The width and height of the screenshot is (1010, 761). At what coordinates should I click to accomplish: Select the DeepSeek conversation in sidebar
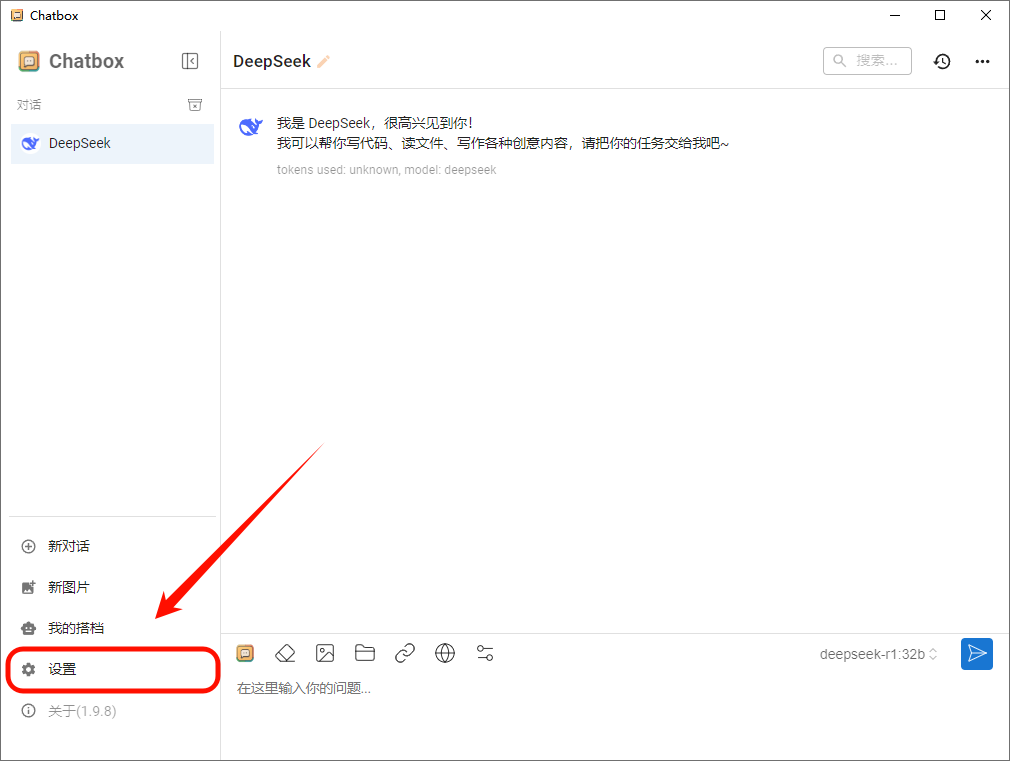[x=112, y=143]
